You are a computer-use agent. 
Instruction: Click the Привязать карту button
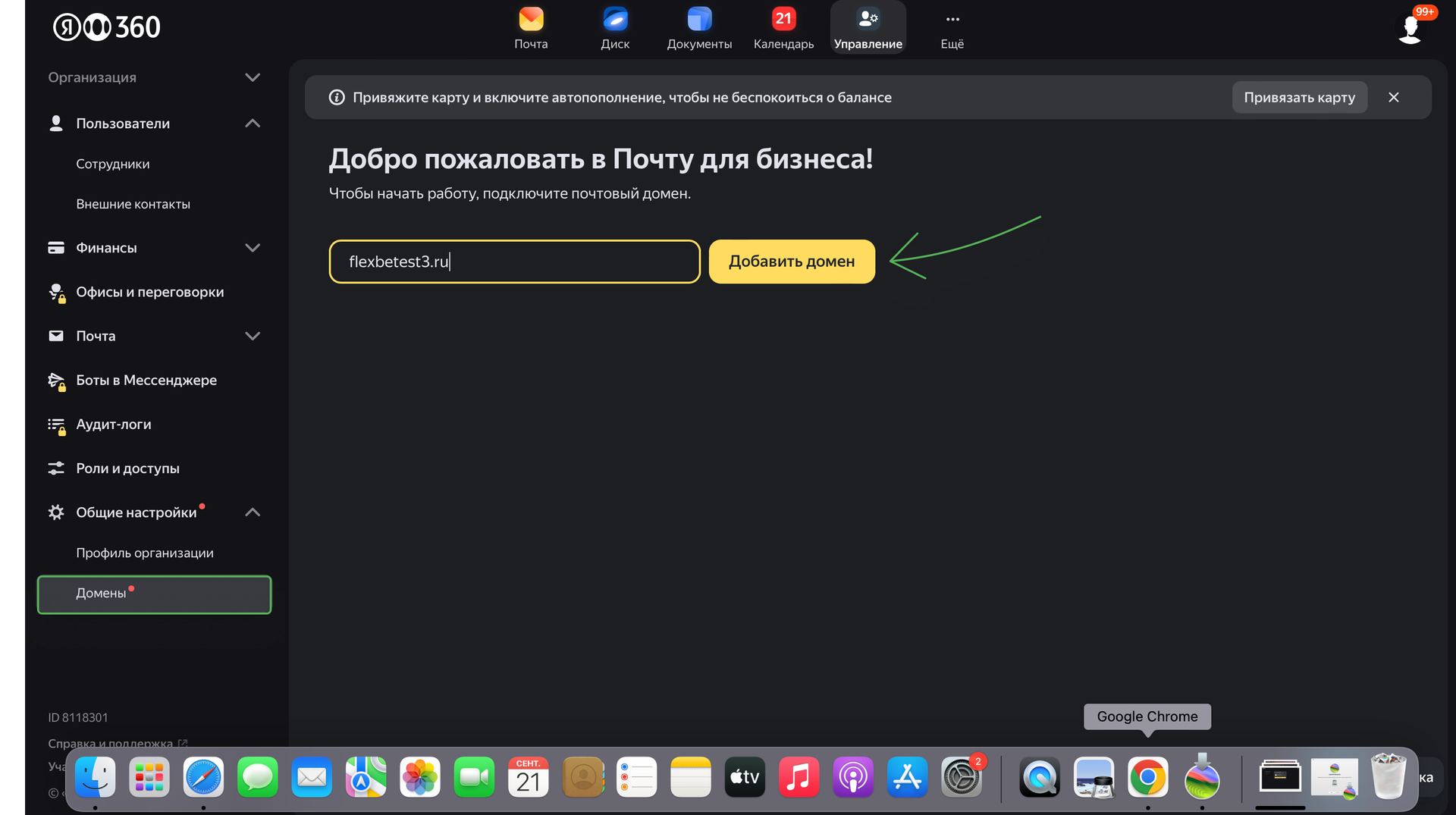click(x=1299, y=97)
